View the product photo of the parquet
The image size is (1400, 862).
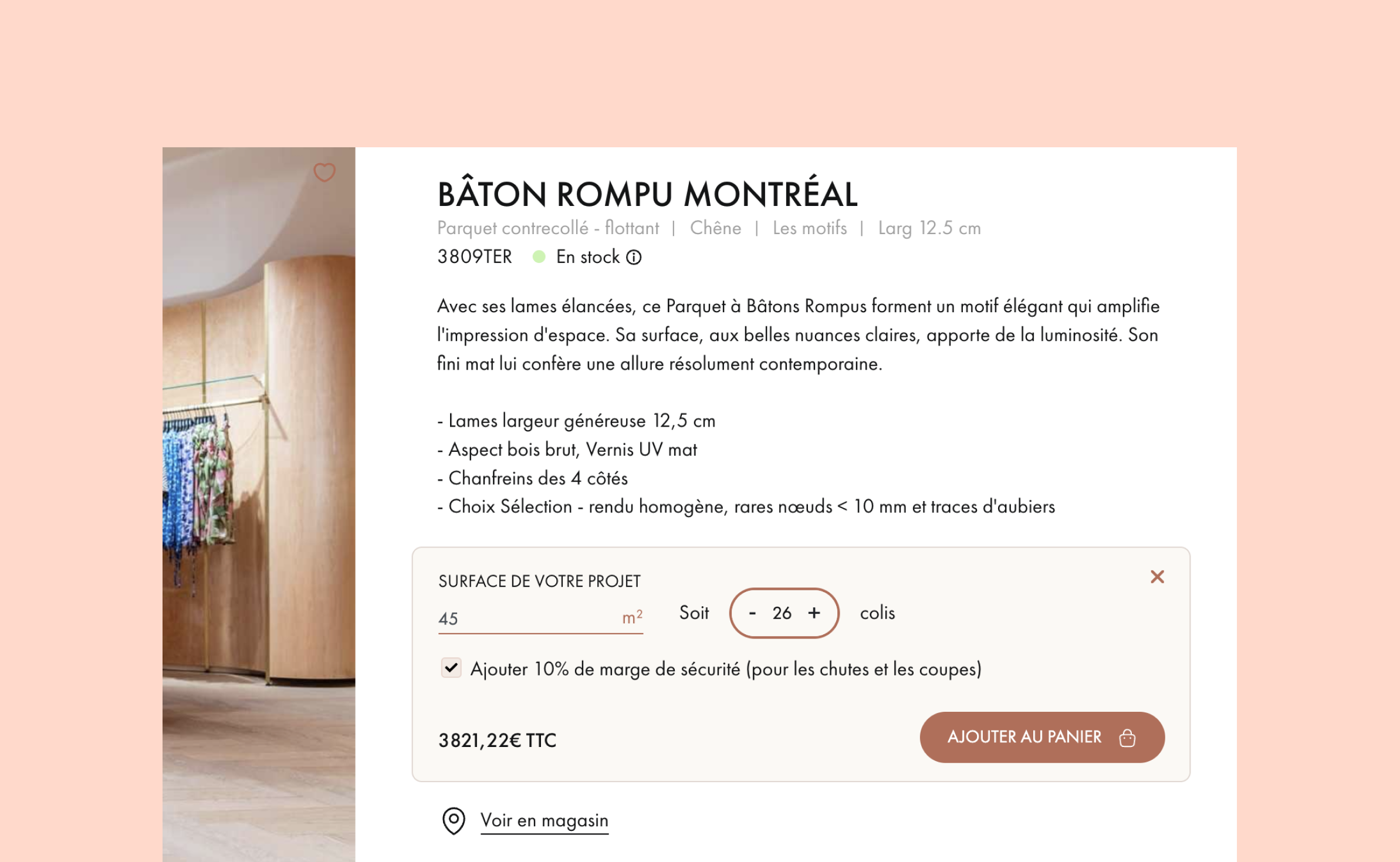pos(259,505)
